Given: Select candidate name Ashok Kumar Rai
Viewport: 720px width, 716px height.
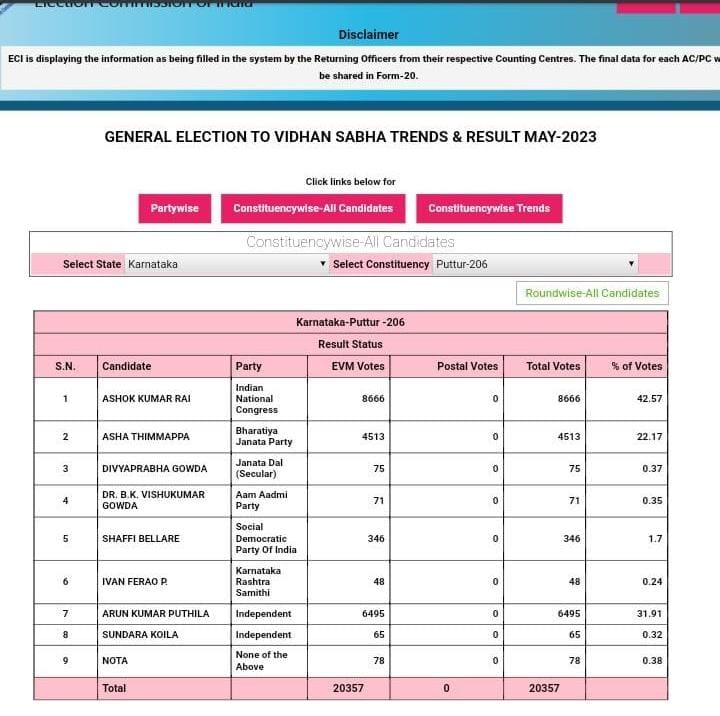Looking at the screenshot, I should [x=146, y=398].
